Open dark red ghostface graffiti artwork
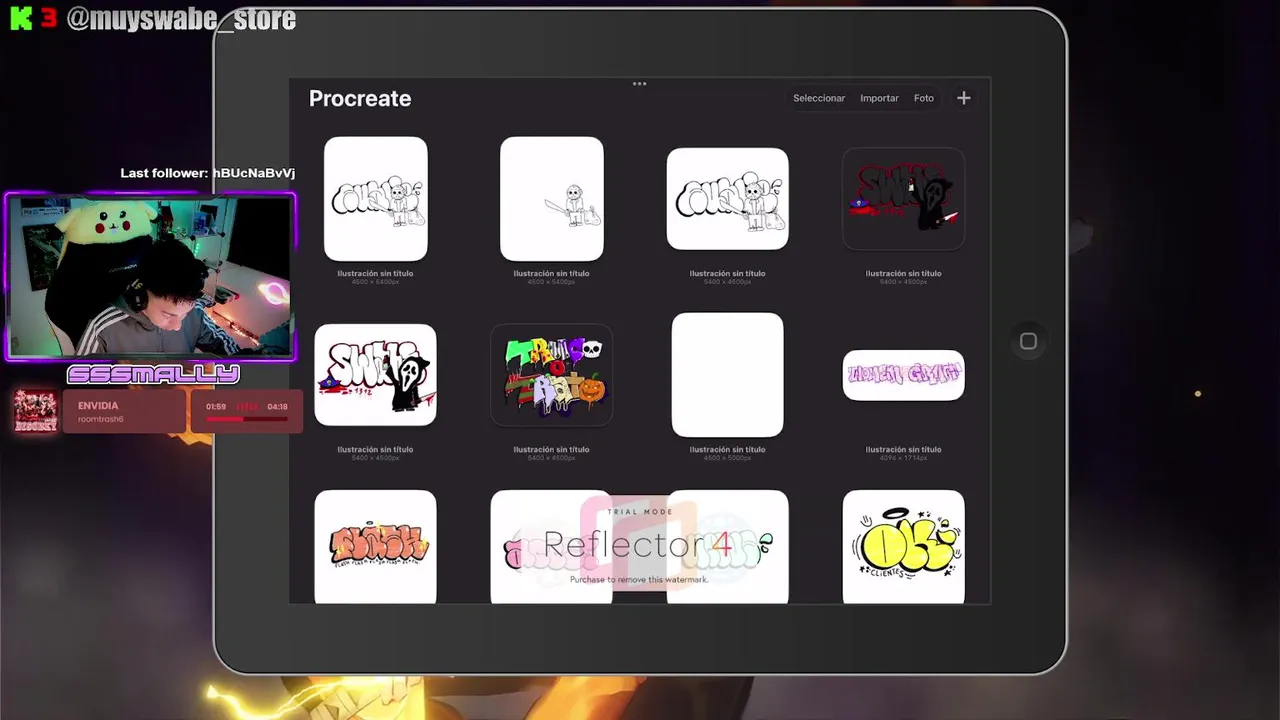The width and height of the screenshot is (1280, 720). coord(904,199)
